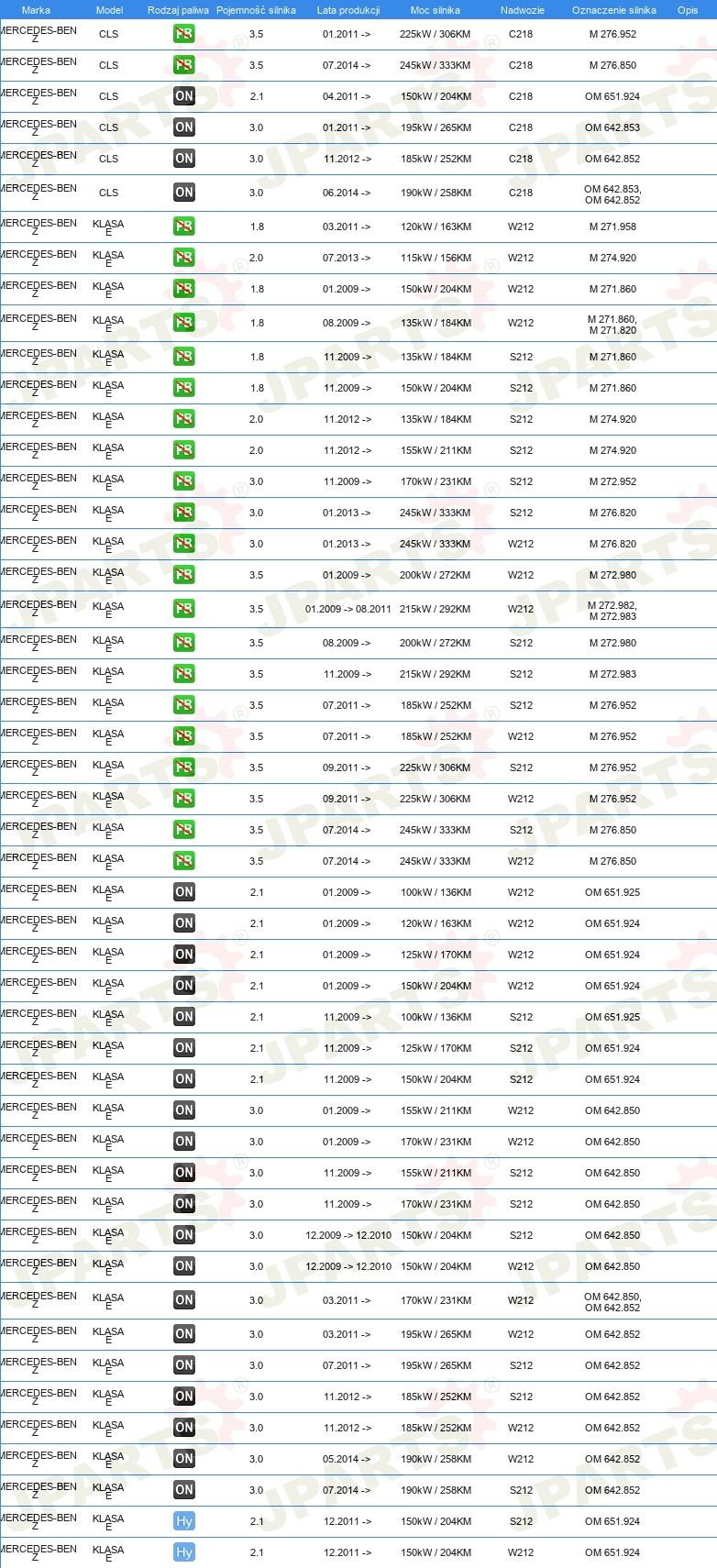Click the Oznaczenie silnika column header
Screen dimensions: 717x1568
pyautogui.click(x=614, y=10)
